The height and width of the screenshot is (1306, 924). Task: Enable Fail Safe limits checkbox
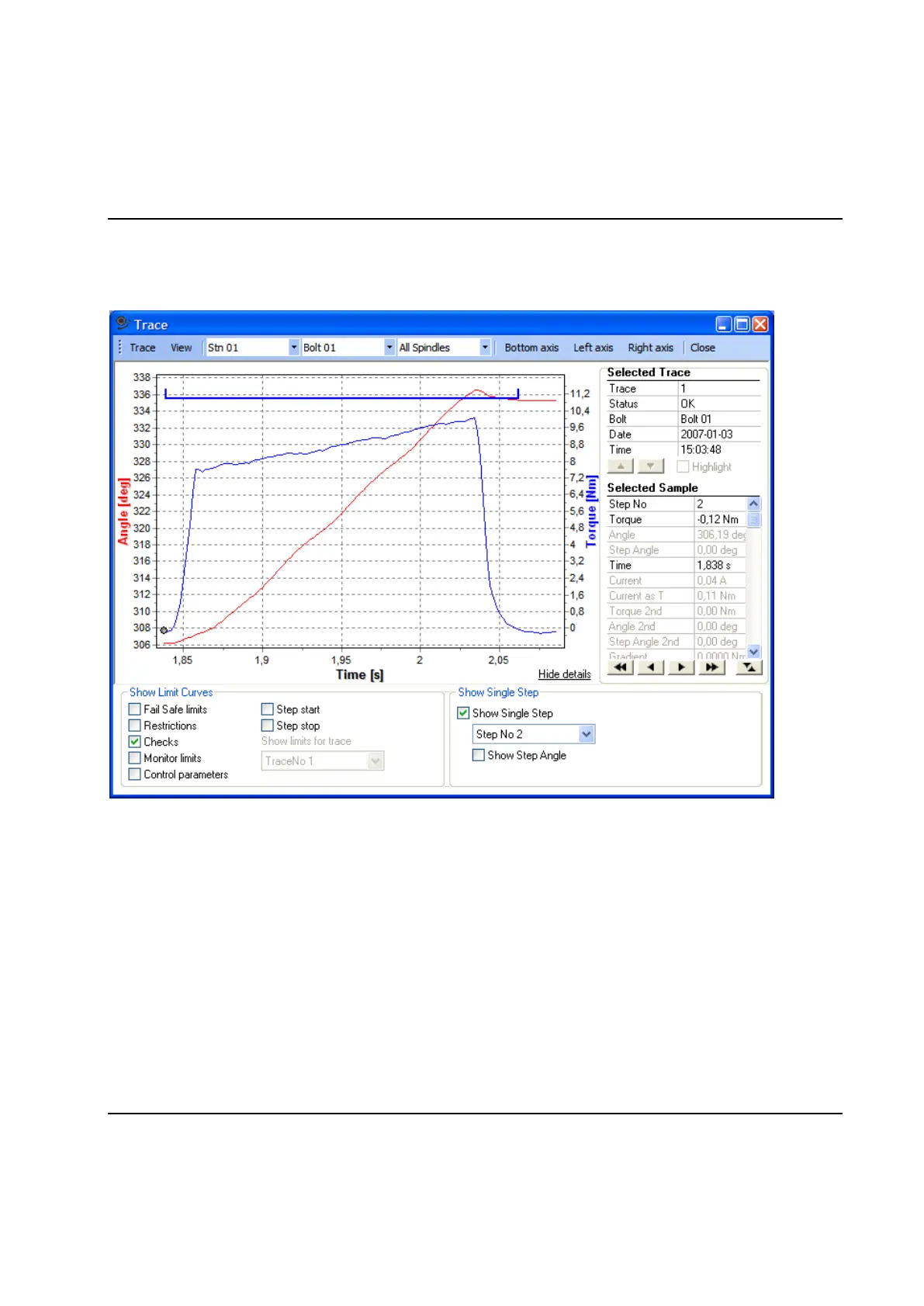[135, 709]
